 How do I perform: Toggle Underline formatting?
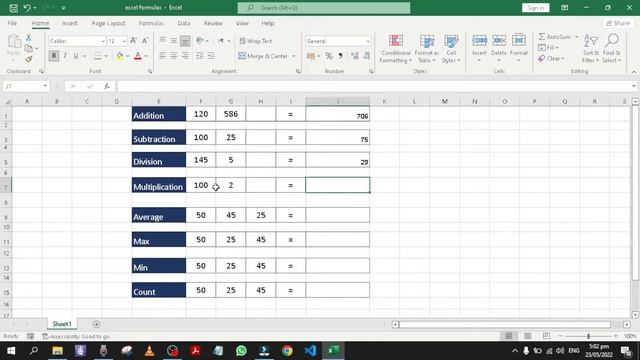tap(76, 56)
